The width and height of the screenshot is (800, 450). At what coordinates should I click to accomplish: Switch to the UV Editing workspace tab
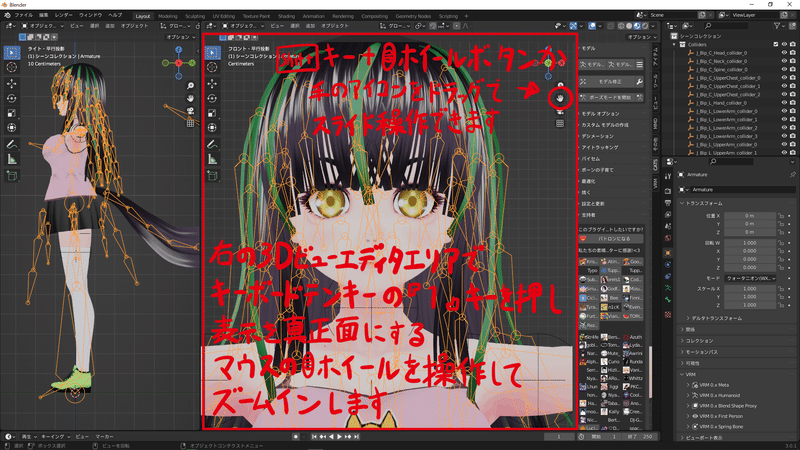click(223, 16)
